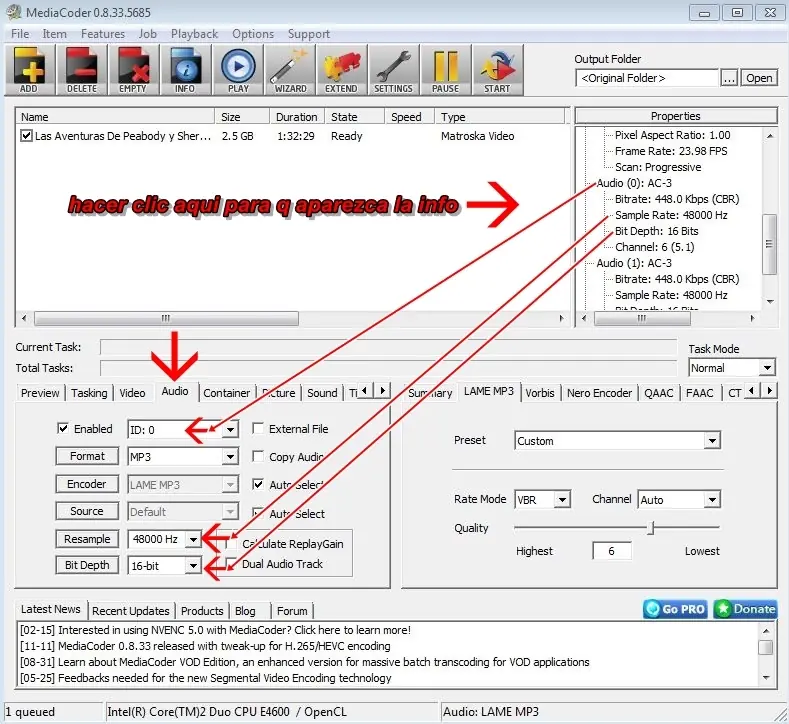This screenshot has width=789, height=724.
Task: Enable the Copy Audio checkbox
Action: [258, 456]
